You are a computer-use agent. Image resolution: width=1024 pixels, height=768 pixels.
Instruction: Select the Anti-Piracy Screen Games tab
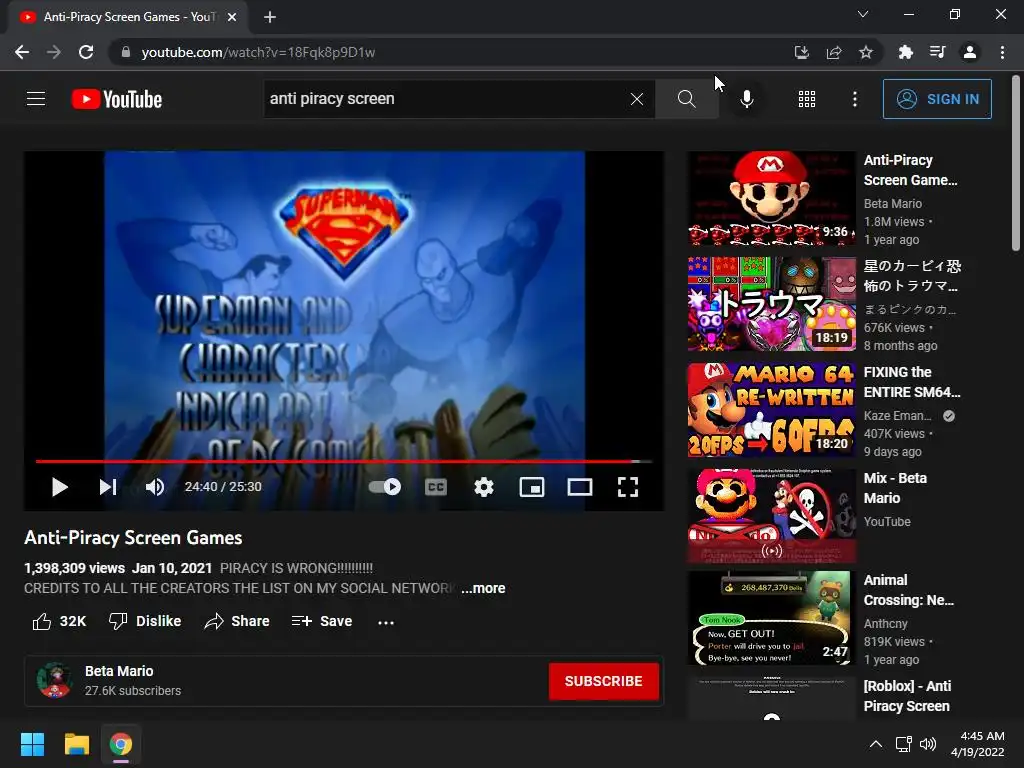tap(128, 17)
